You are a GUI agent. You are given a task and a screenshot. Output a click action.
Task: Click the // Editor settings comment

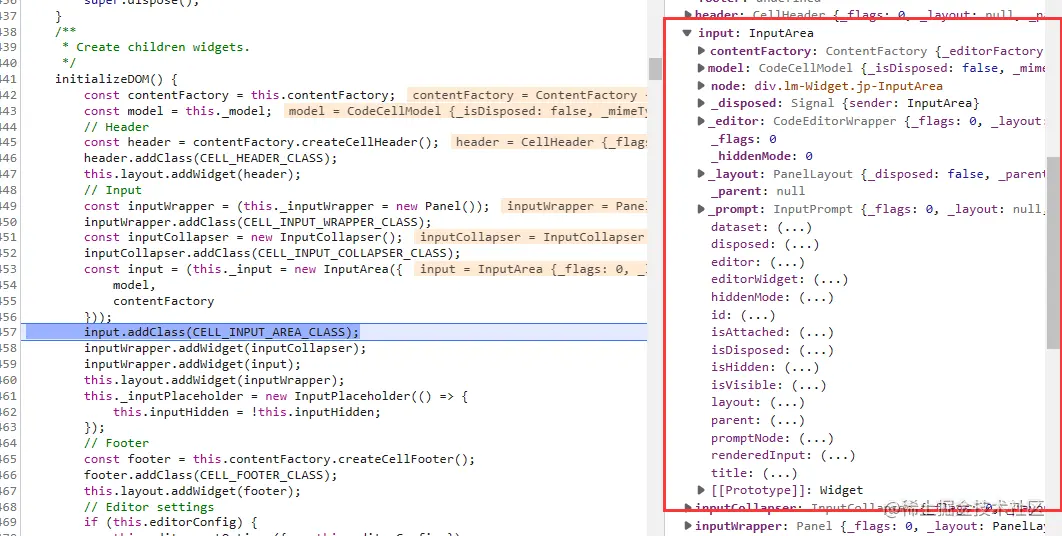click(x=149, y=507)
